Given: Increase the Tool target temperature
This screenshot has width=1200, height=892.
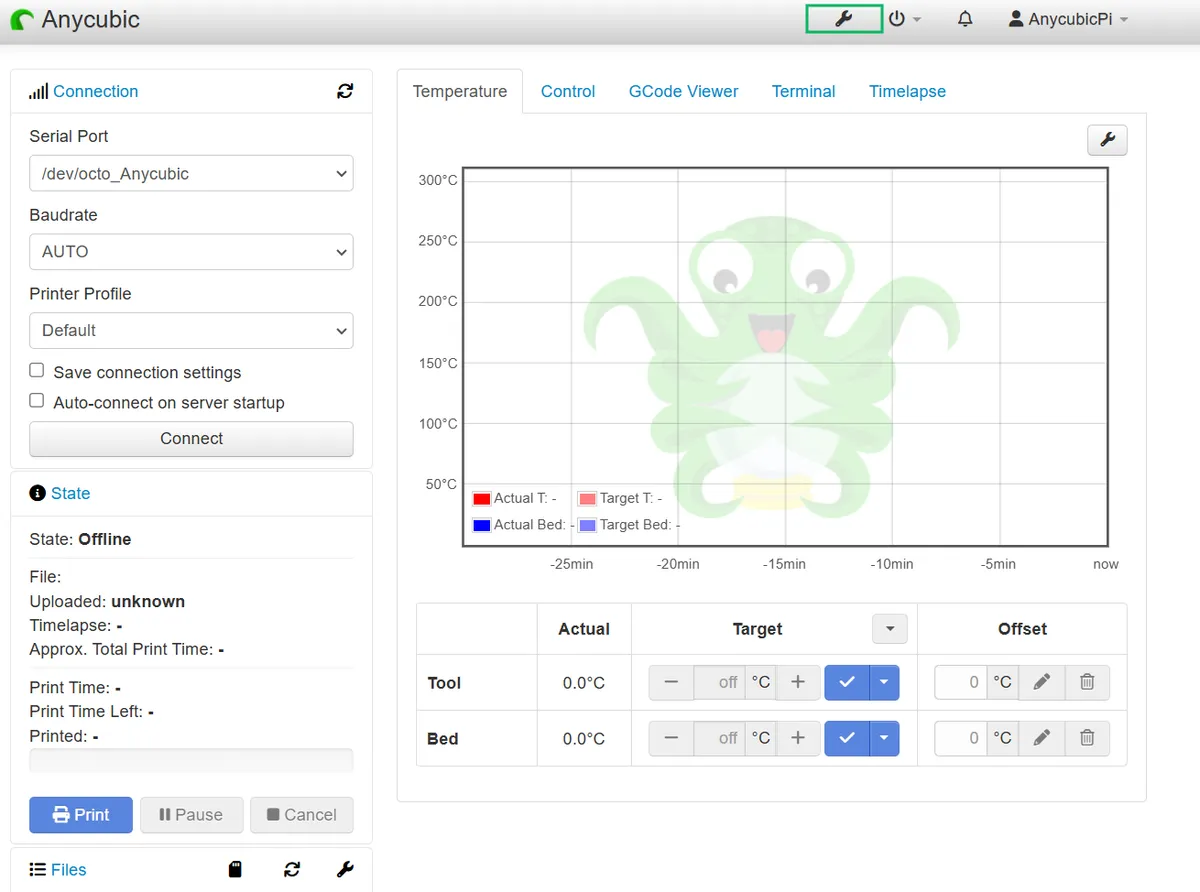Looking at the screenshot, I should [798, 683].
